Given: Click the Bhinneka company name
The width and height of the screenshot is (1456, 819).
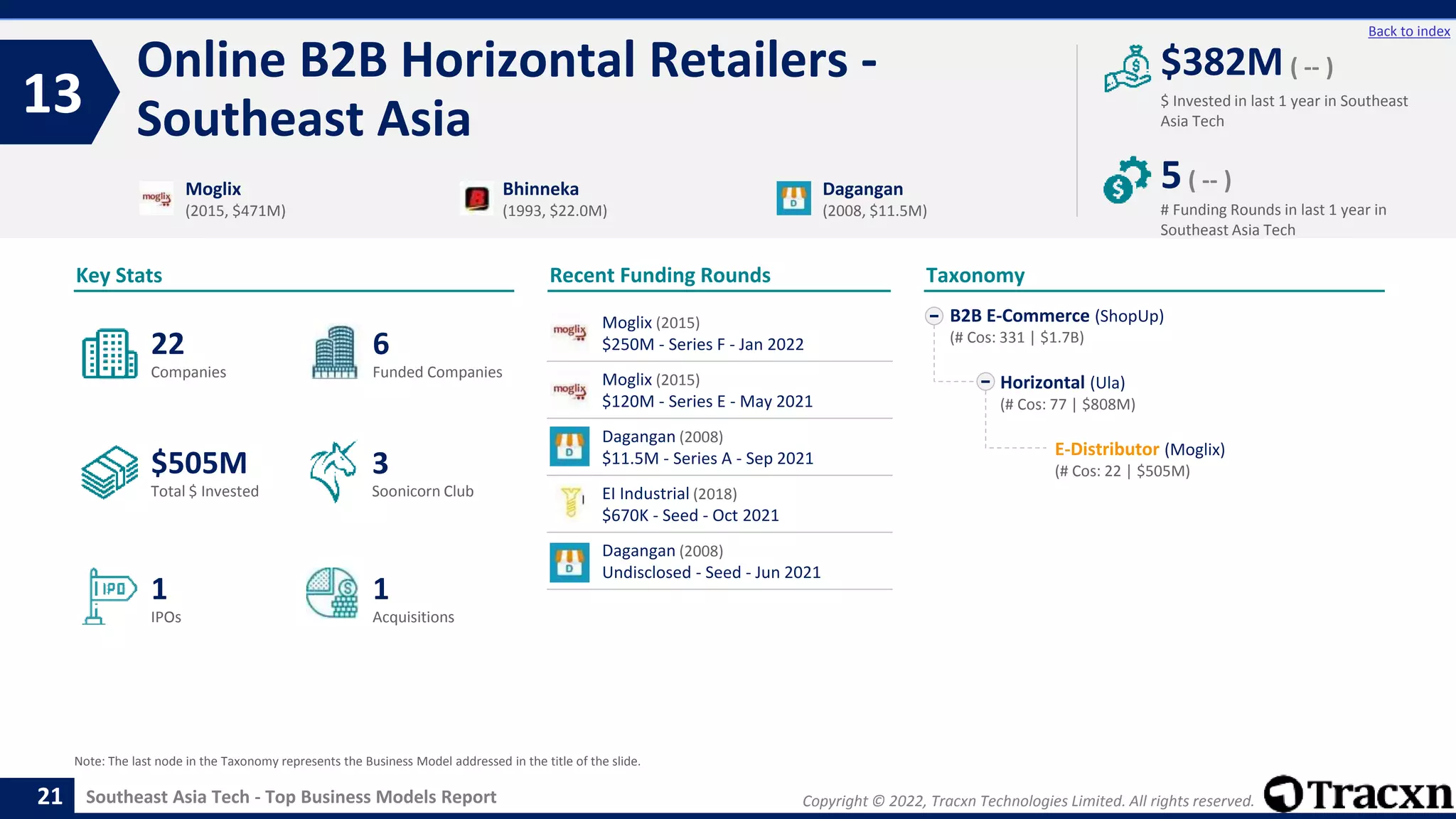Looking at the screenshot, I should coord(540,189).
